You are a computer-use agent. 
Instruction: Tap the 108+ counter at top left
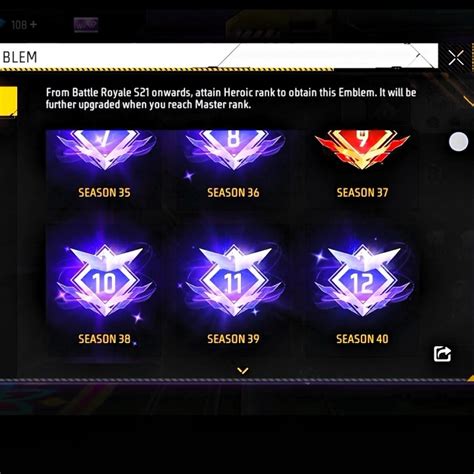(x=23, y=25)
